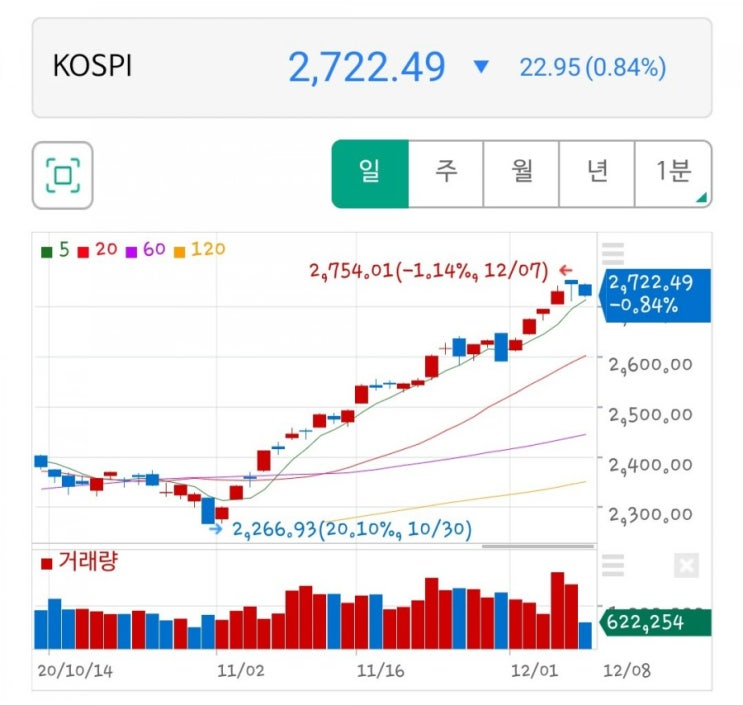Image resolution: width=743 pixels, height=705 pixels.
Task: Click the blue current price tag 2,722.49
Action: coord(655,295)
